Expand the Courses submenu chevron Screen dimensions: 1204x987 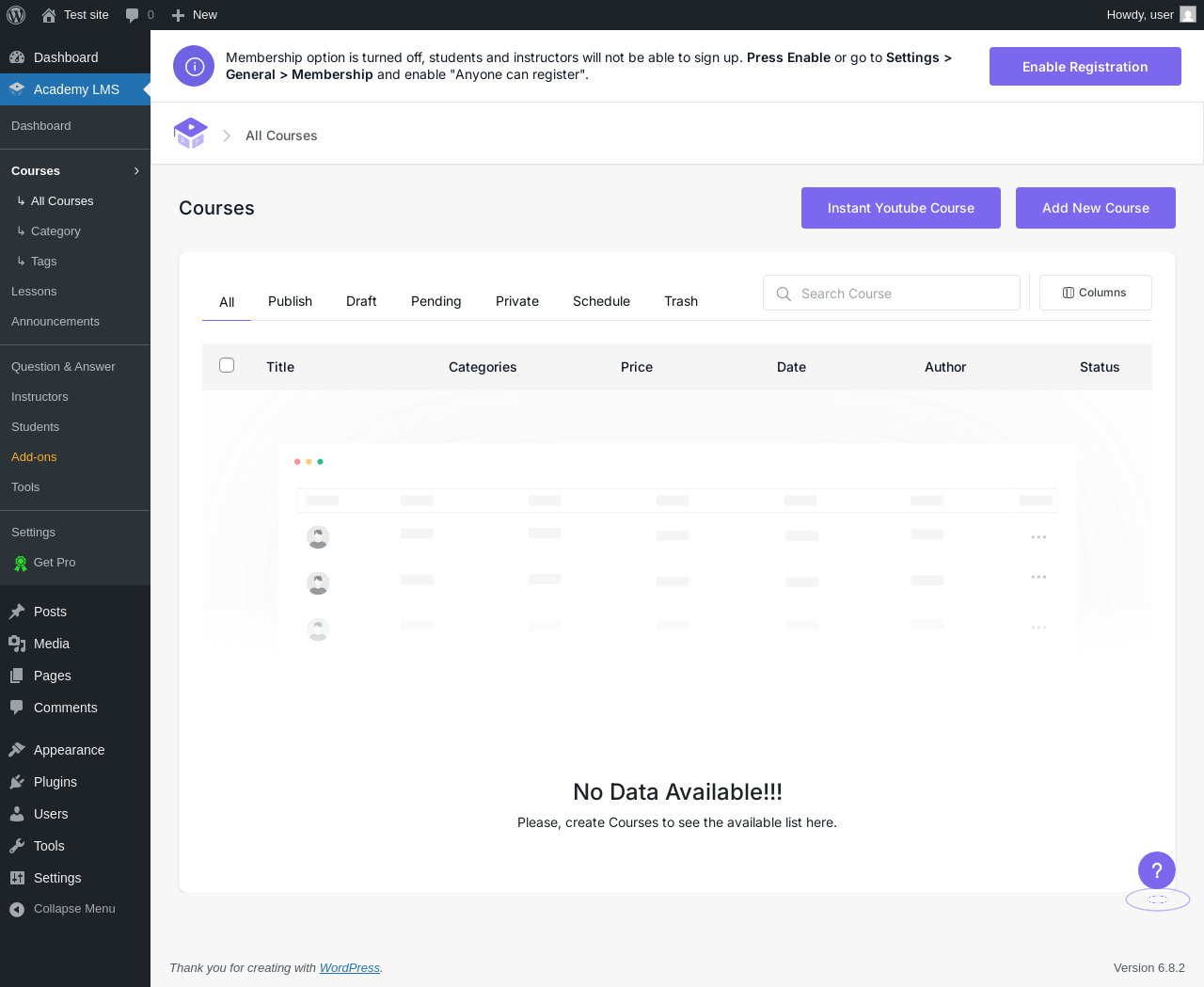(x=136, y=171)
